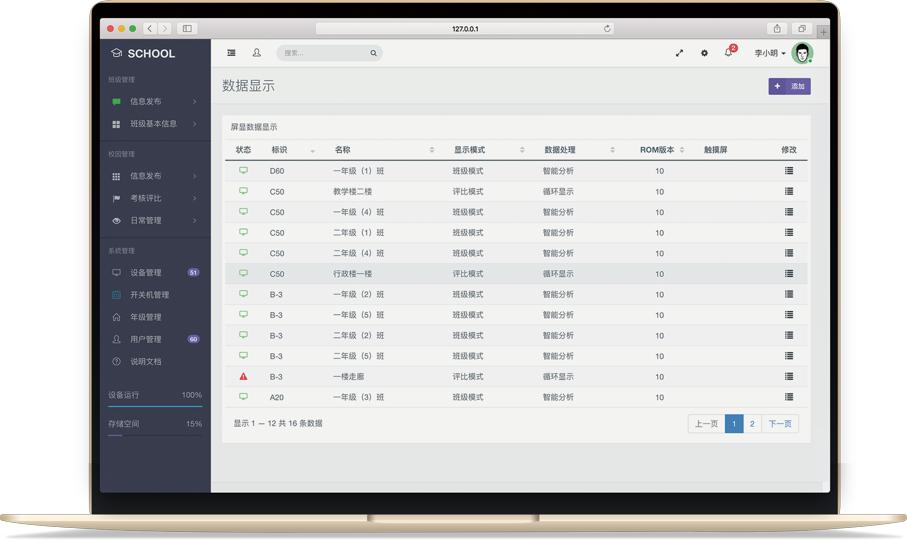The width and height of the screenshot is (907, 541).
Task: Open 设备管理 in the sidebar
Action: pyautogui.click(x=146, y=272)
